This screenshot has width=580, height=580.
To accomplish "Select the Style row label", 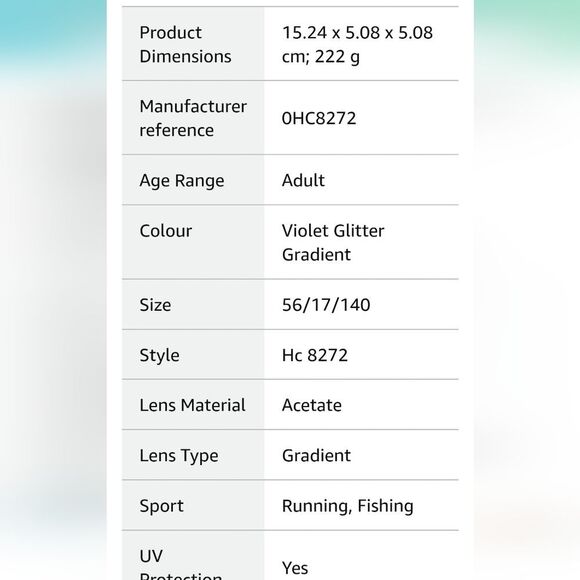I will 159,356.
